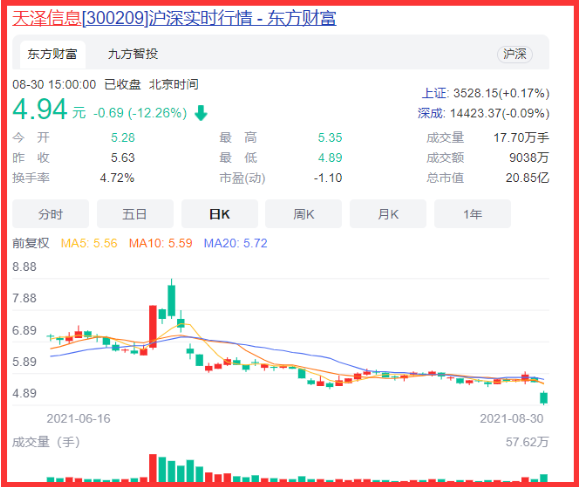Click the chart start date 2021-06-16

tap(78, 419)
